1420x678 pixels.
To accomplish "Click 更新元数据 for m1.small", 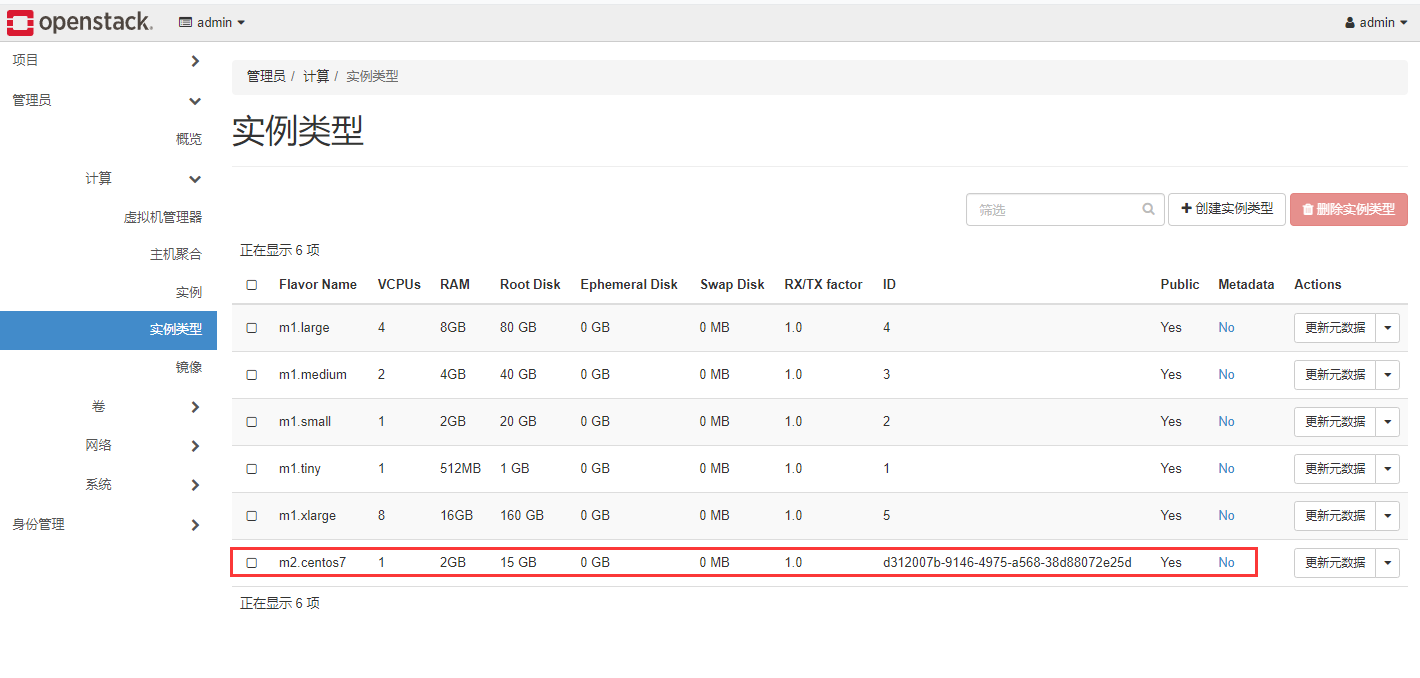I will click(1335, 422).
